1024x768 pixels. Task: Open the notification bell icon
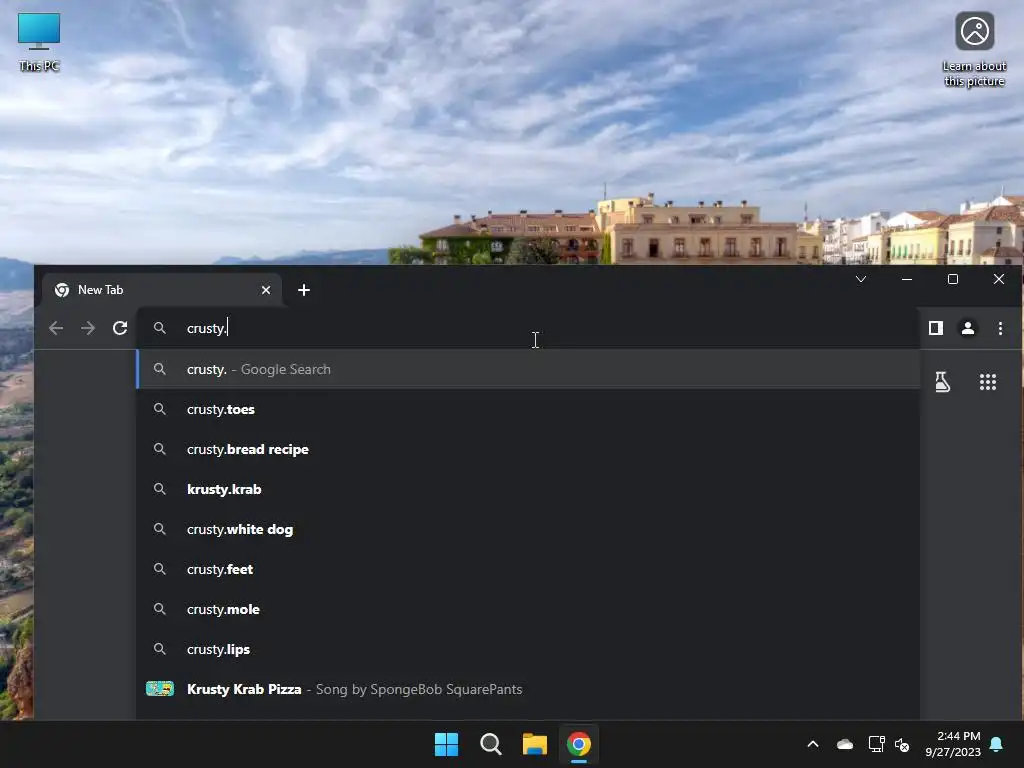tap(996, 744)
